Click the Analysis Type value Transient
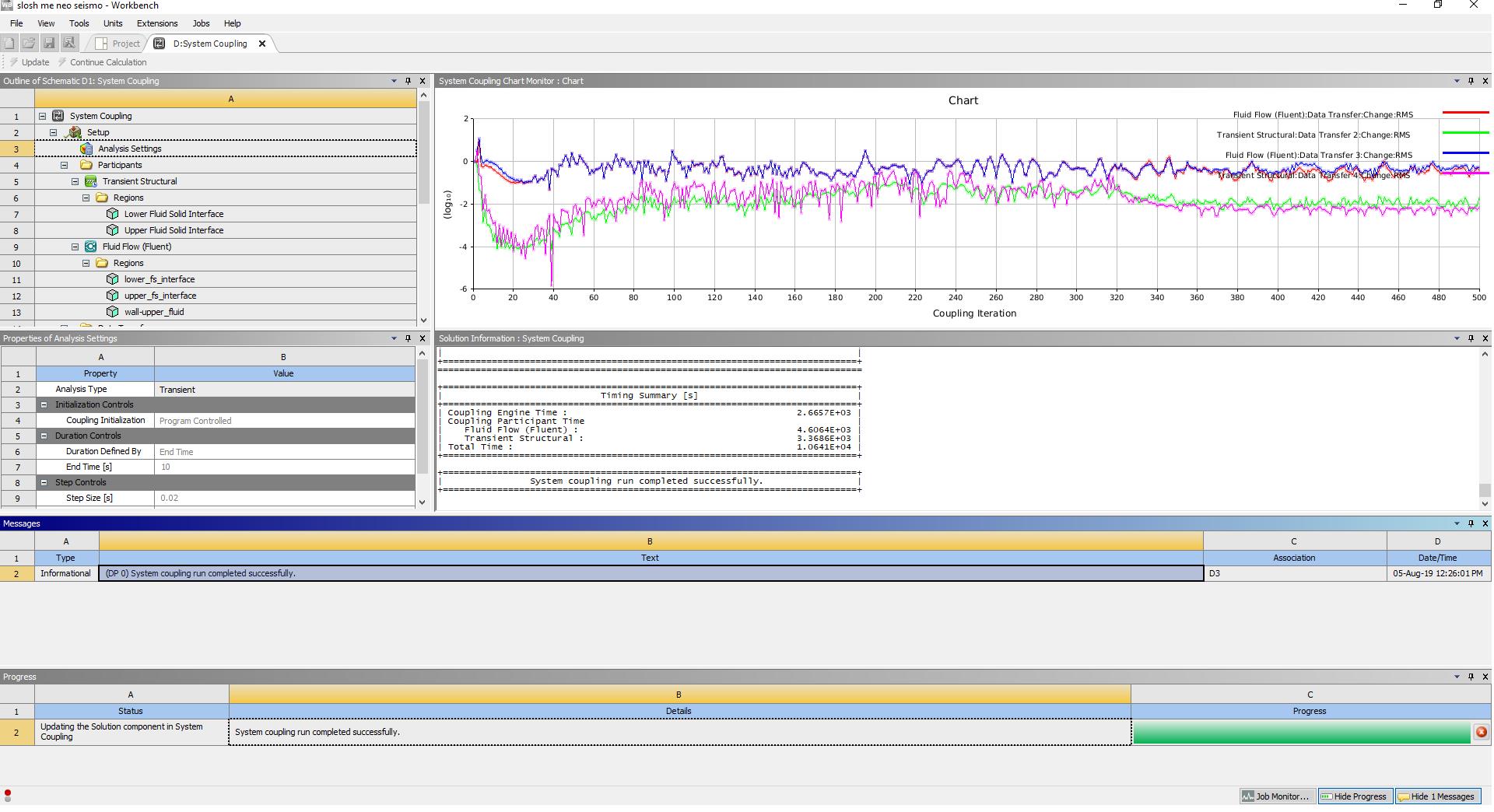Image resolution: width=1494 pixels, height=812 pixels. tap(284, 389)
